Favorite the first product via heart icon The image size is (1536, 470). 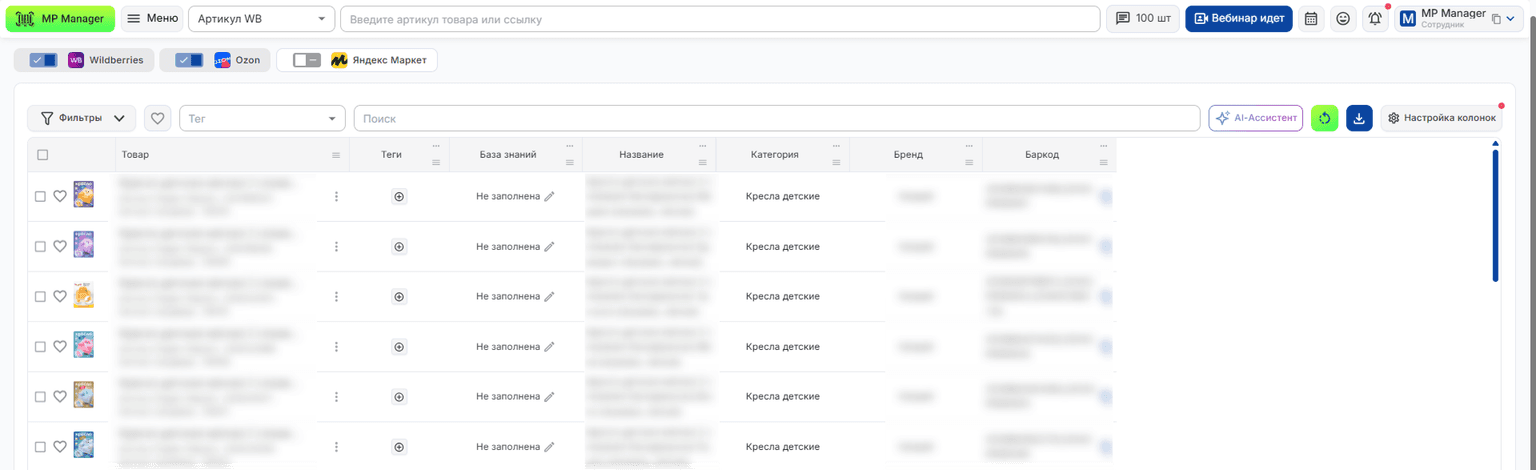point(60,197)
